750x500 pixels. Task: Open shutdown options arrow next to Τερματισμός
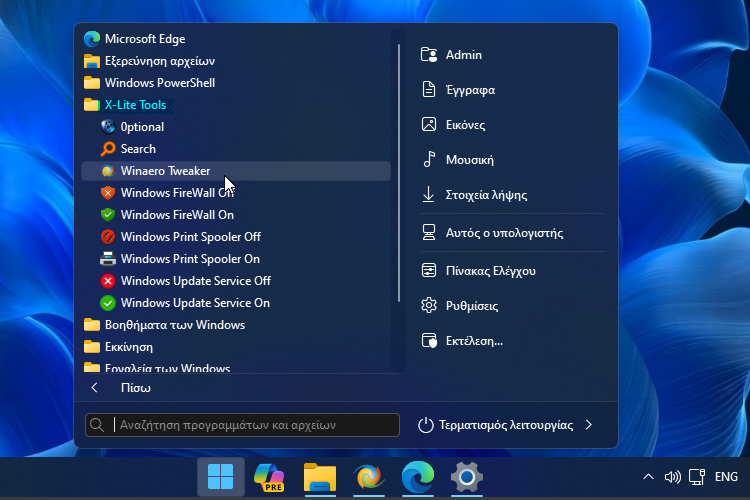coord(589,425)
